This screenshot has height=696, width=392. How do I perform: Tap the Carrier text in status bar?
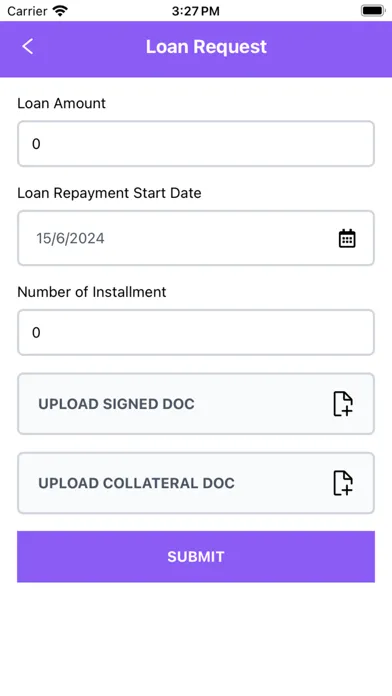point(27,11)
